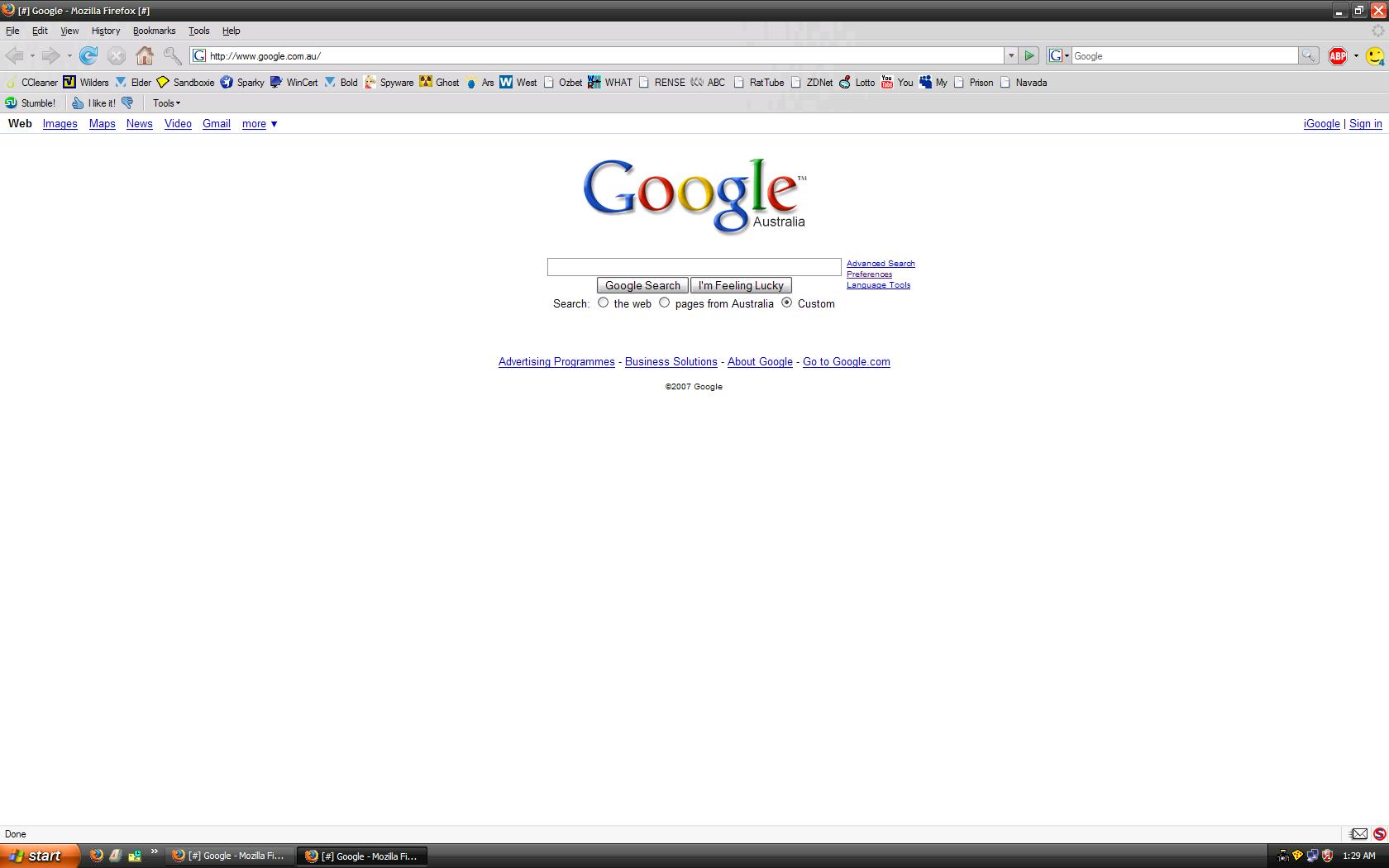Open the Go to Google.com link

point(847,362)
